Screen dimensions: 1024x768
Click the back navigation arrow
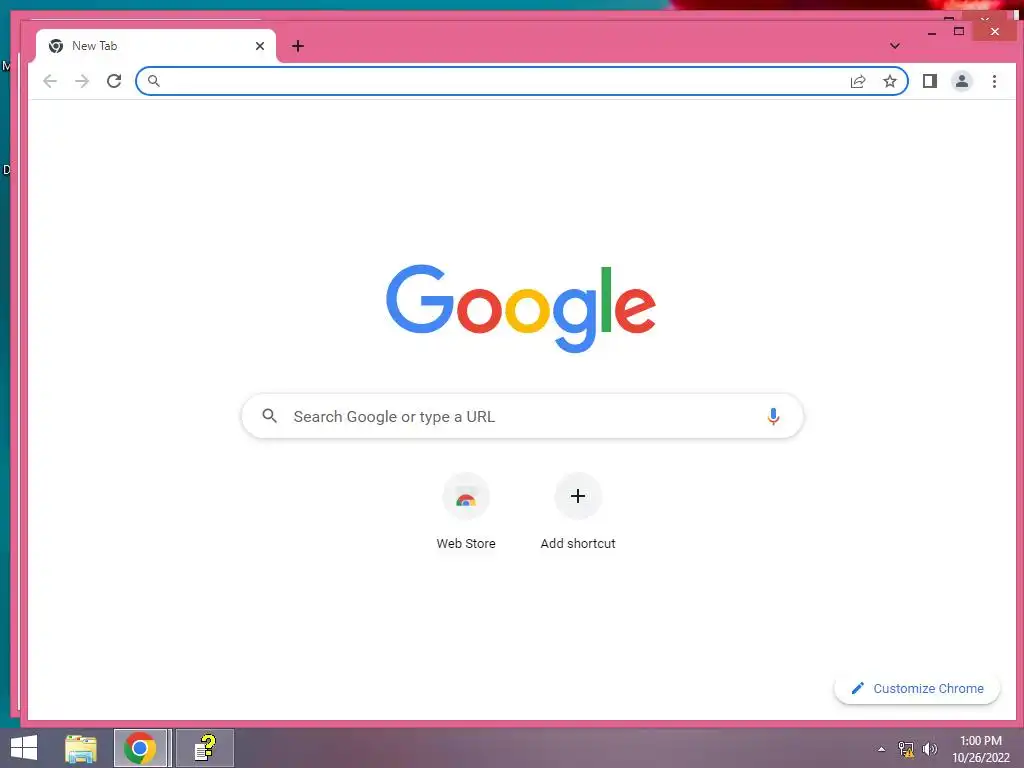click(x=50, y=81)
